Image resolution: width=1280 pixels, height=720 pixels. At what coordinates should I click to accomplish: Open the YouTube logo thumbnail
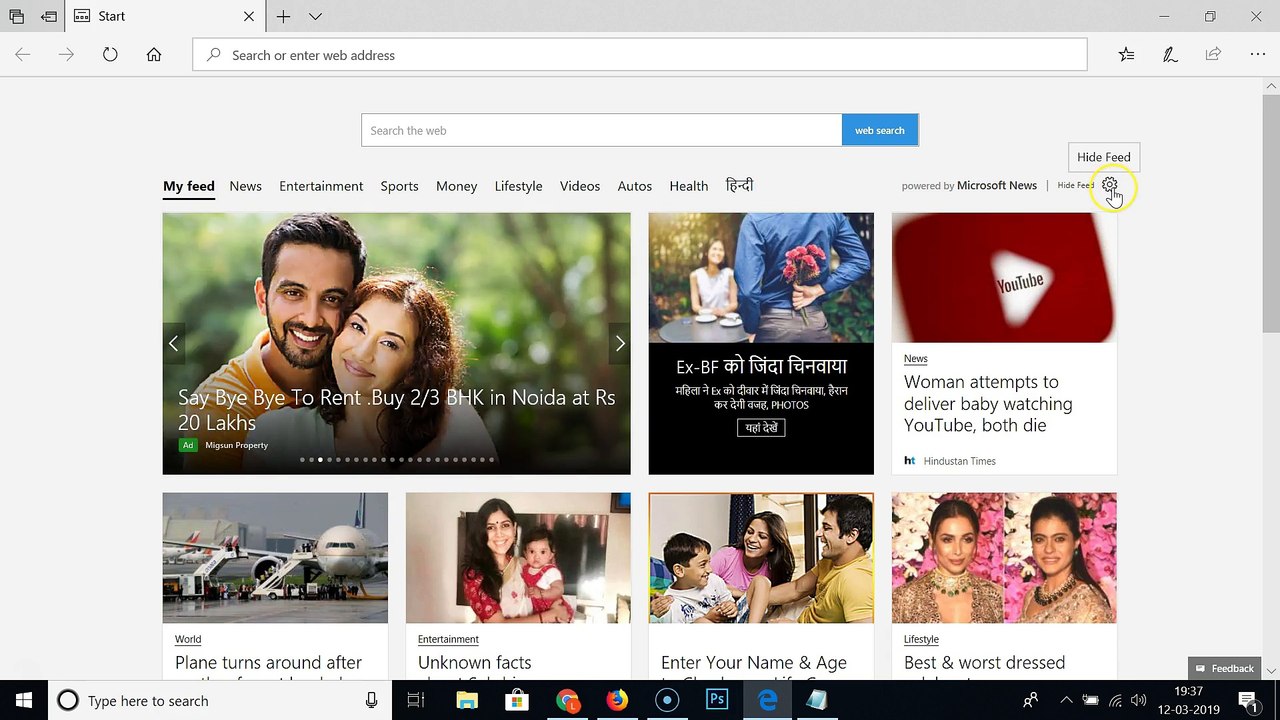[1004, 278]
